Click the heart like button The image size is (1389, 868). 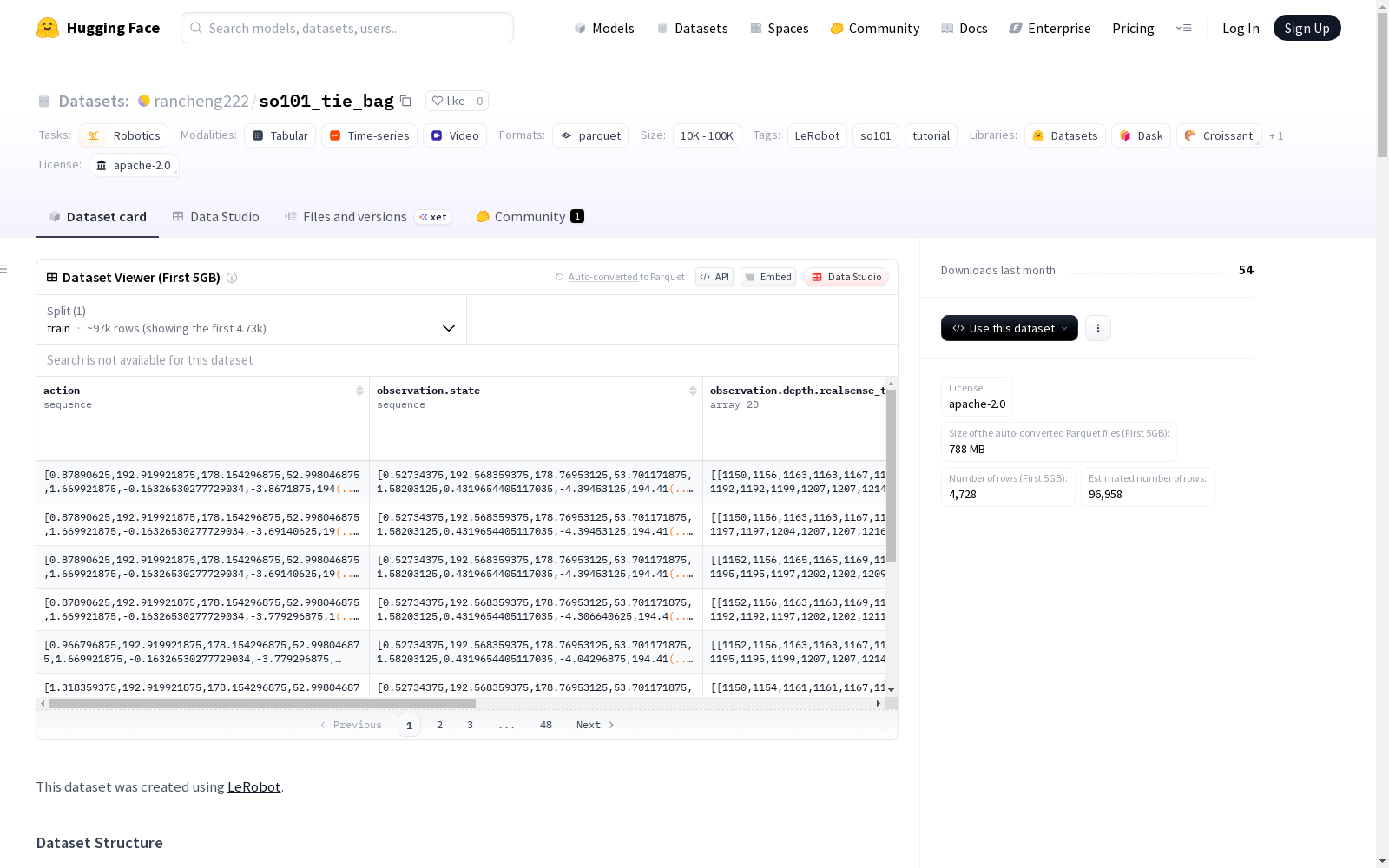448,101
